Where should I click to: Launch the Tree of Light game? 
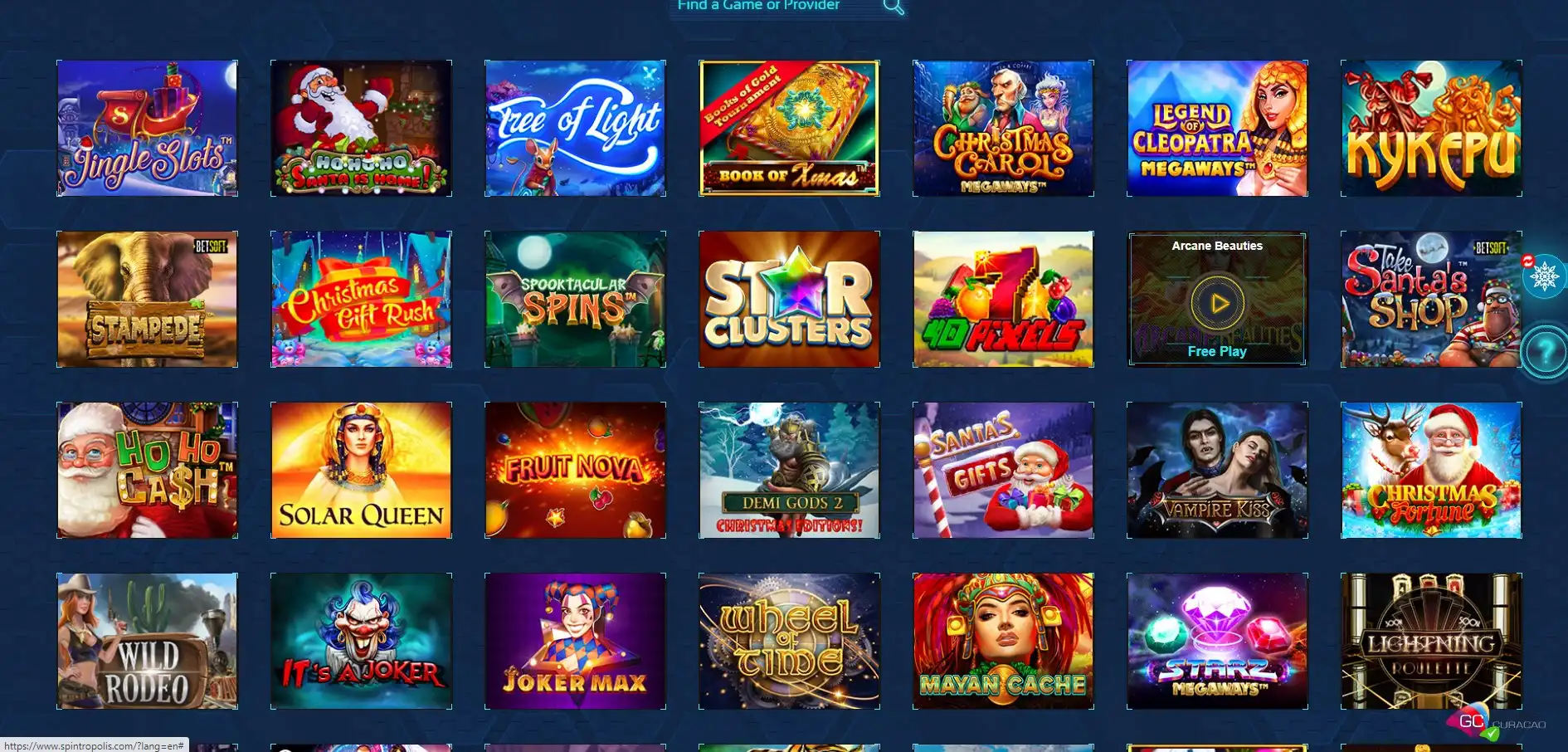pyautogui.click(x=575, y=128)
